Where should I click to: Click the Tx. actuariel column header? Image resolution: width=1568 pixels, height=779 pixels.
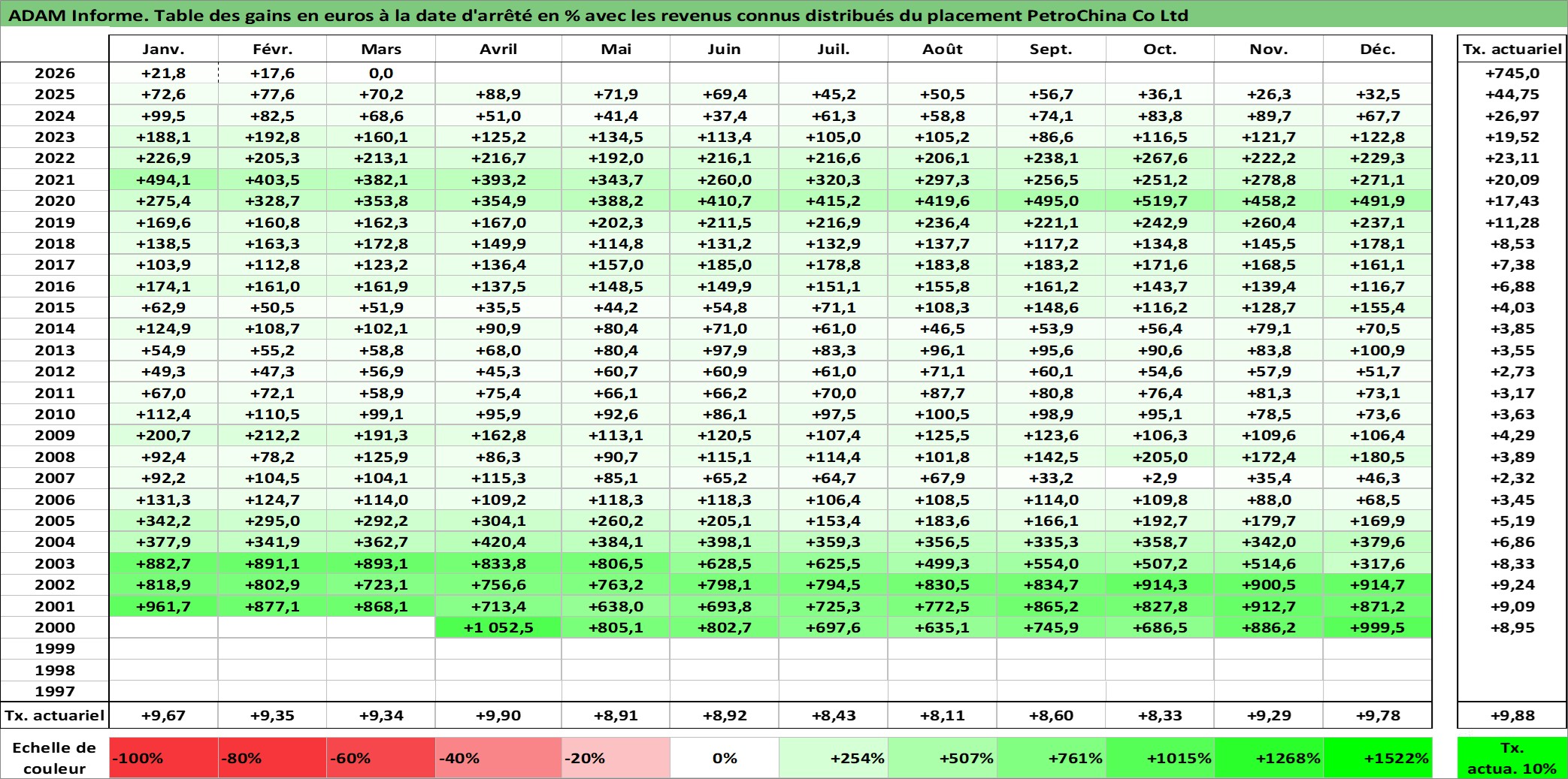(x=1512, y=49)
